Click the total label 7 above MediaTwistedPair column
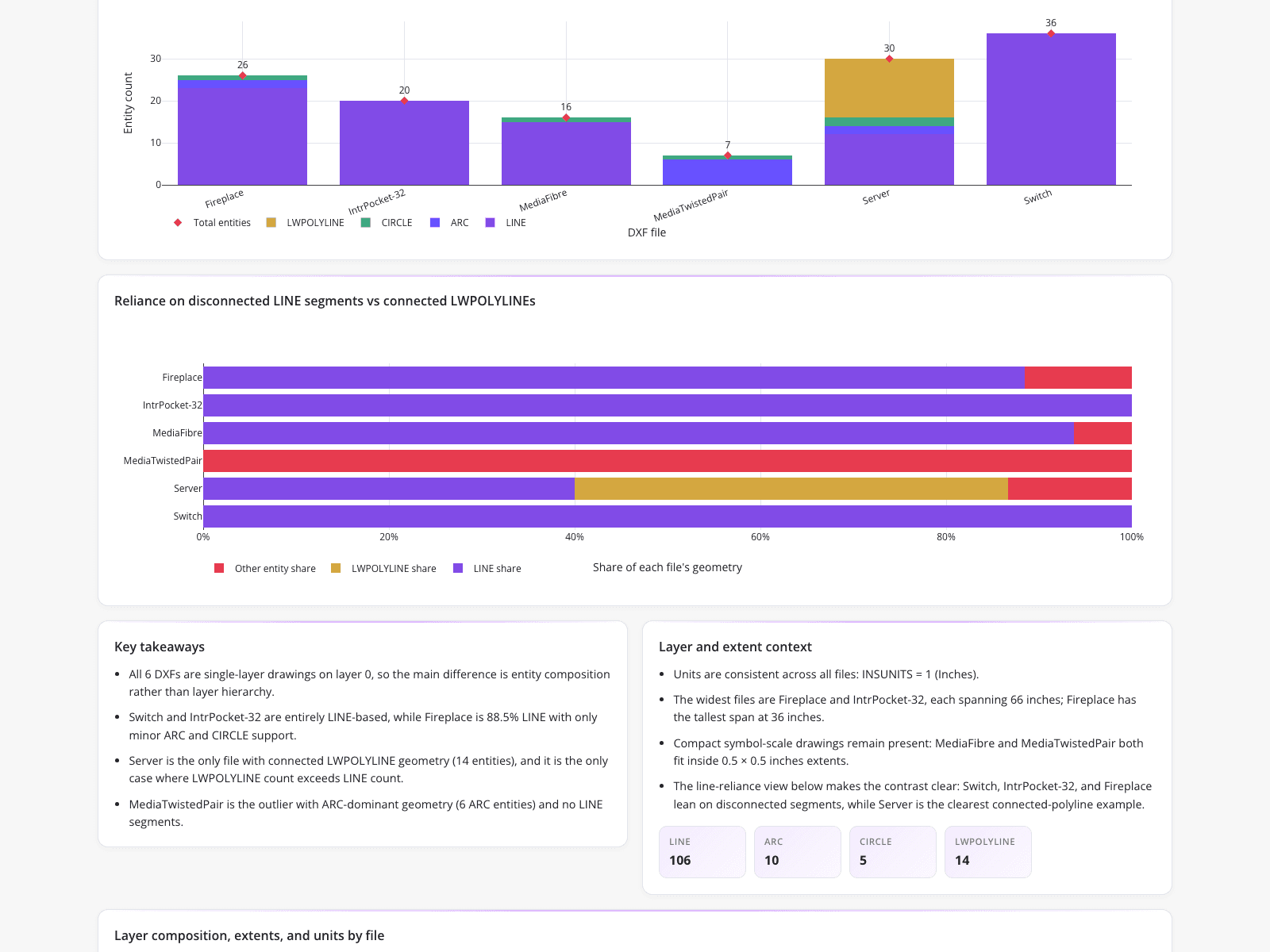The width and height of the screenshot is (1270, 952). (x=727, y=145)
